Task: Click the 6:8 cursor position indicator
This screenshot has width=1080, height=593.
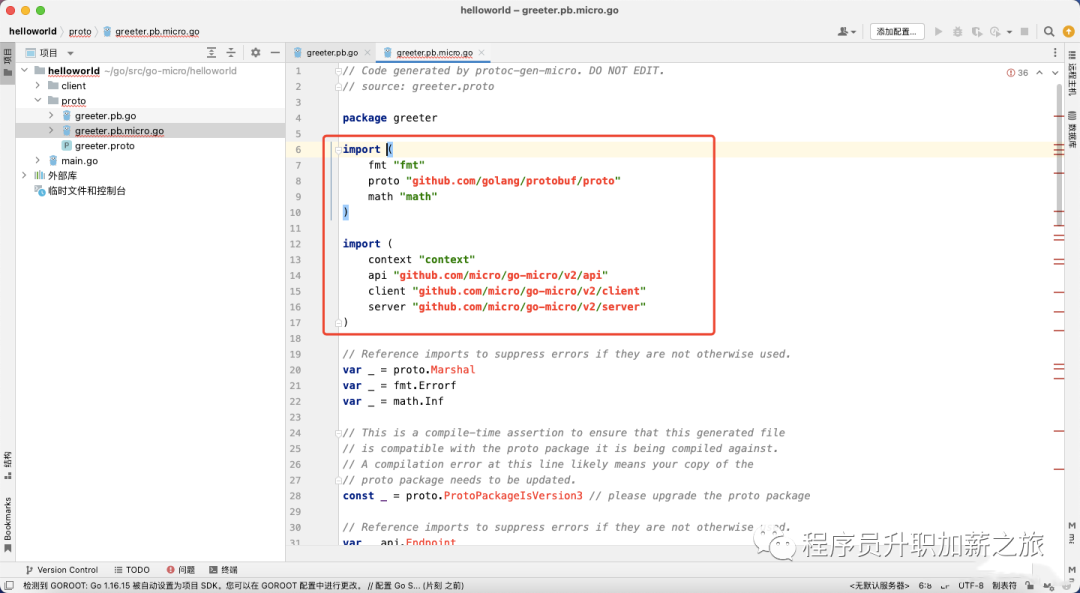Action: pos(925,585)
